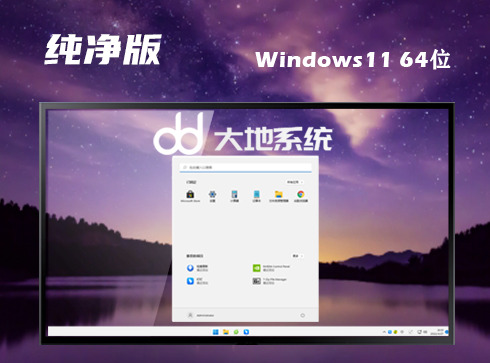Click the Start menu search box

(246, 167)
